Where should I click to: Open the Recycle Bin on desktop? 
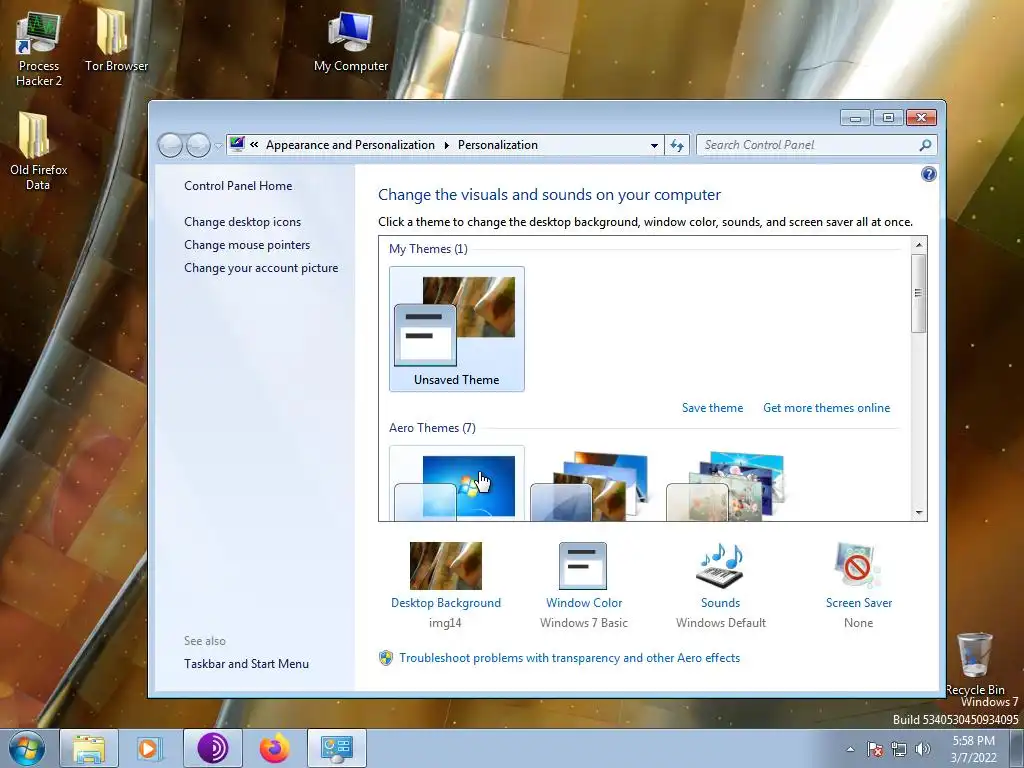click(975, 663)
